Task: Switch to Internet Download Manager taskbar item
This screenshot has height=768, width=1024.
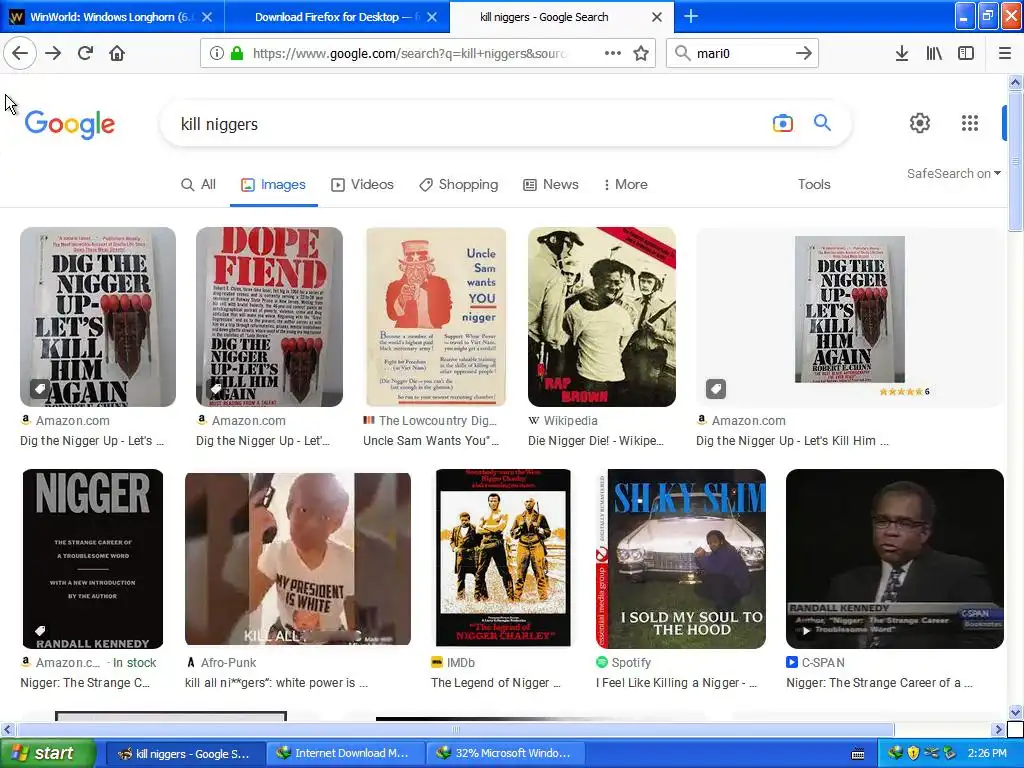Action: click(x=345, y=754)
